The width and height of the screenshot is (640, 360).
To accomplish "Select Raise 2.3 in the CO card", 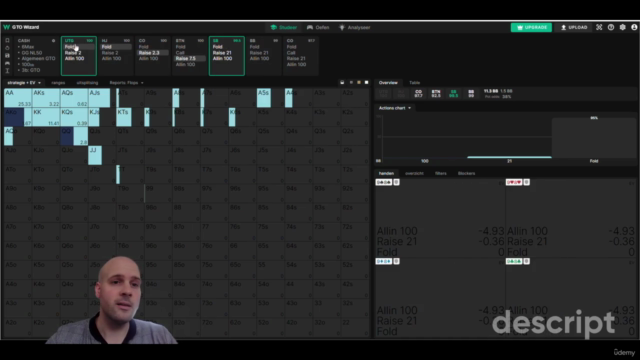I will click(153, 53).
